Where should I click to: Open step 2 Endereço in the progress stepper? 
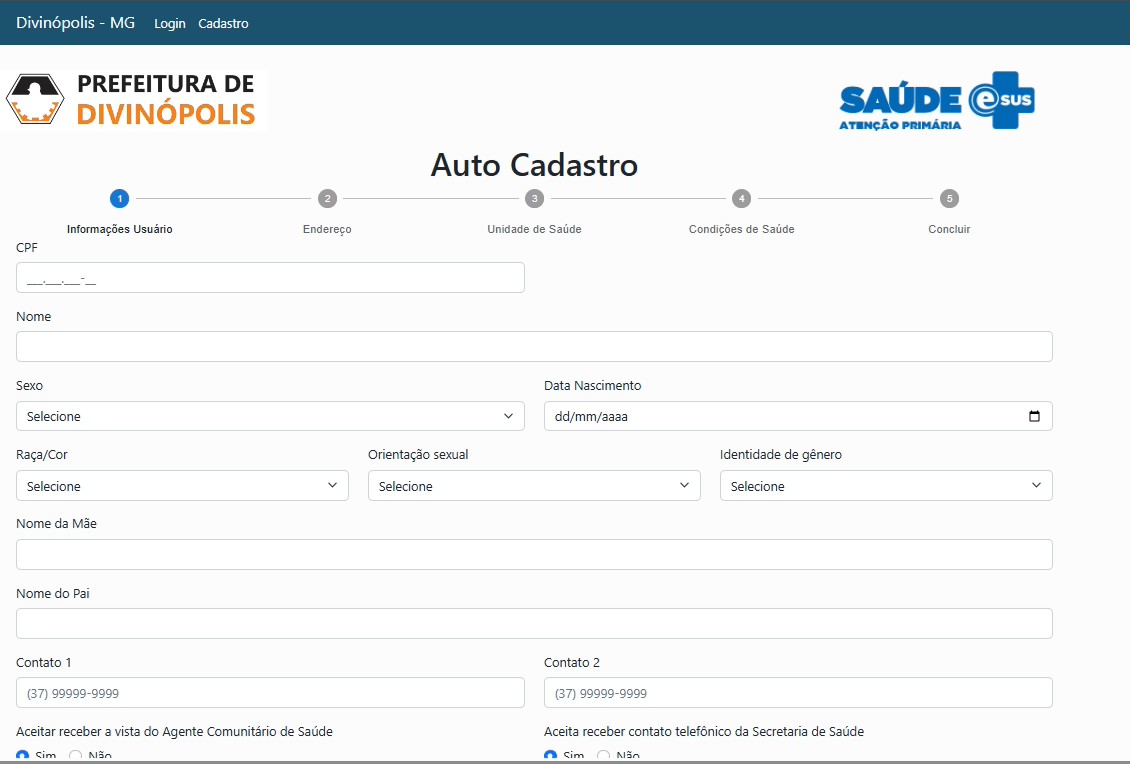[327, 198]
